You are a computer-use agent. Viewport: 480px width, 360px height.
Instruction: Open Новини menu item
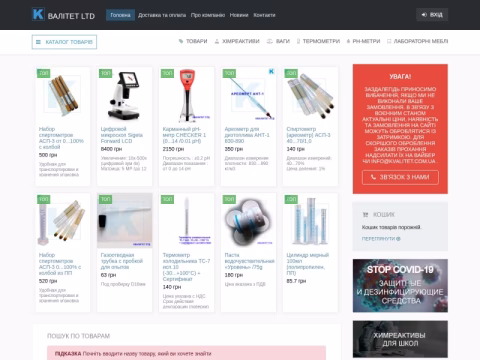tap(239, 15)
